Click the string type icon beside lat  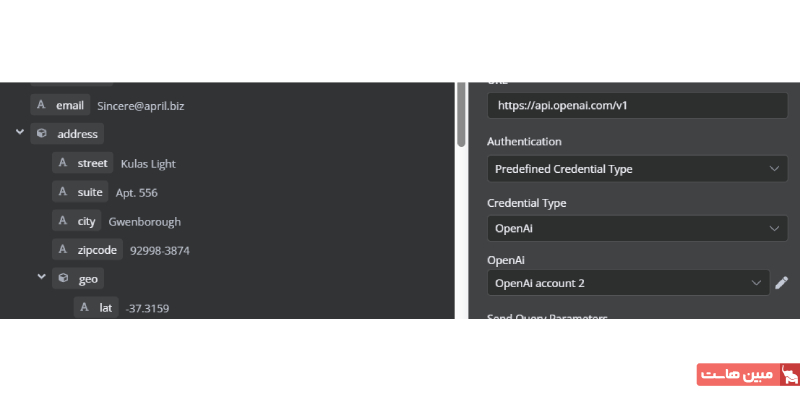[x=84, y=308]
